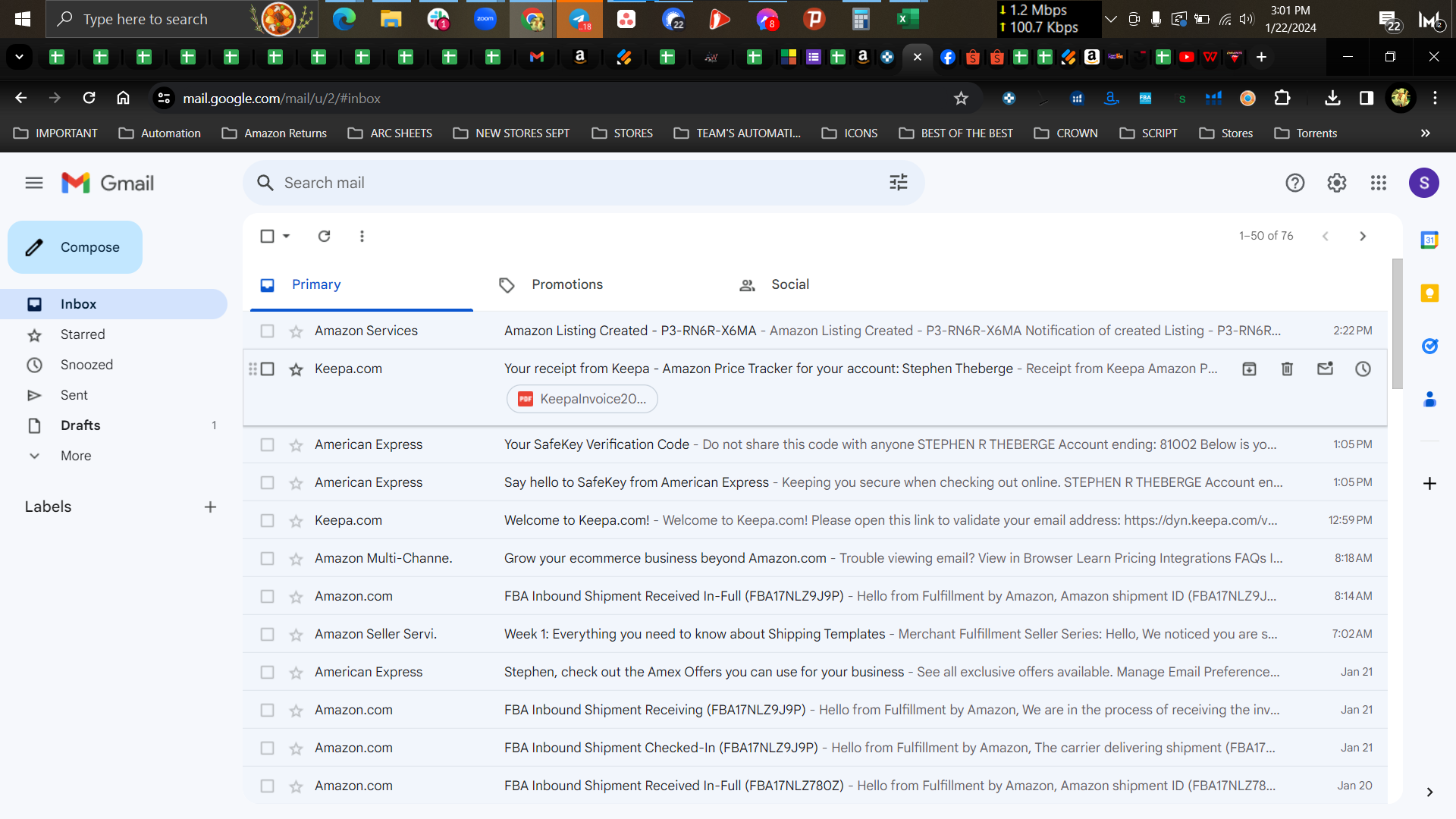Create a new label with the plus icon
The image size is (1456, 819).
210,507
